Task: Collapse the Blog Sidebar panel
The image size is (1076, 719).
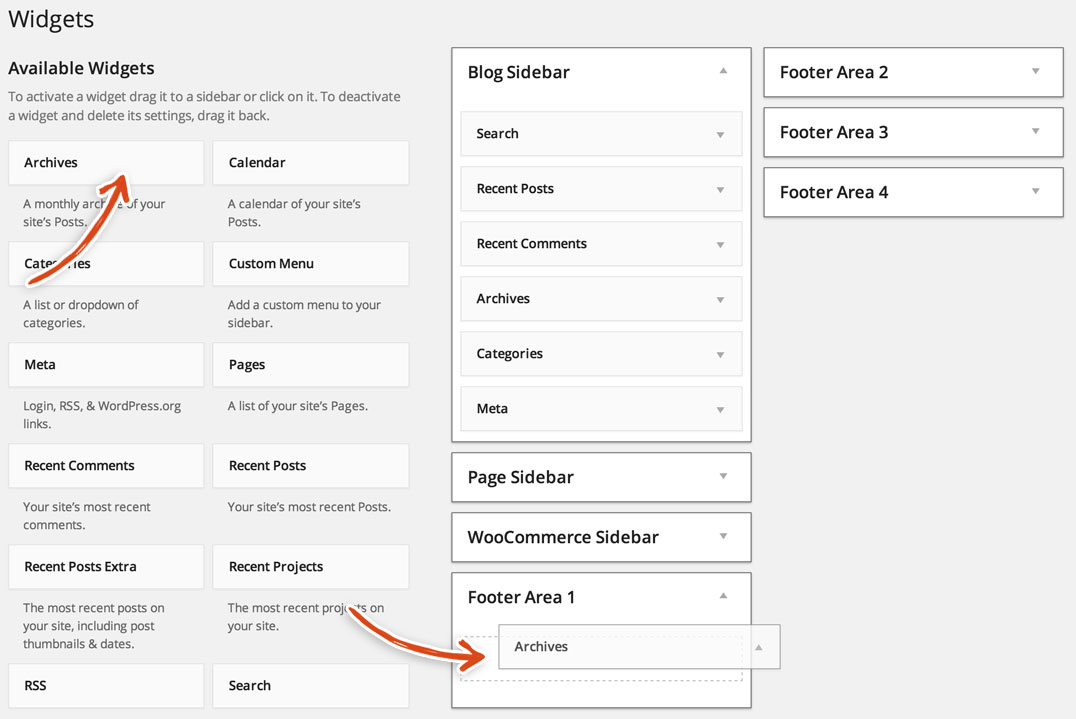Action: [723, 72]
